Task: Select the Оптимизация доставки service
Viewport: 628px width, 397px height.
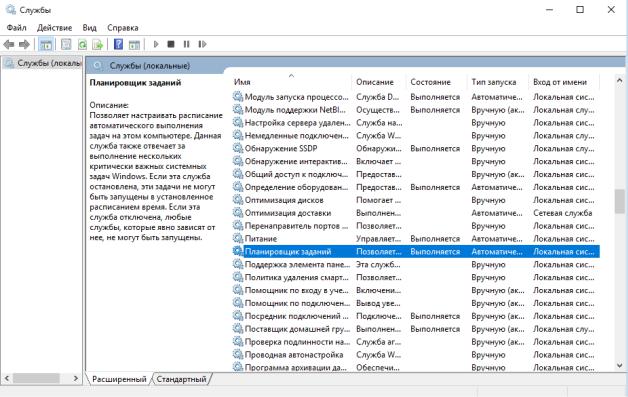Action: tap(415, 213)
